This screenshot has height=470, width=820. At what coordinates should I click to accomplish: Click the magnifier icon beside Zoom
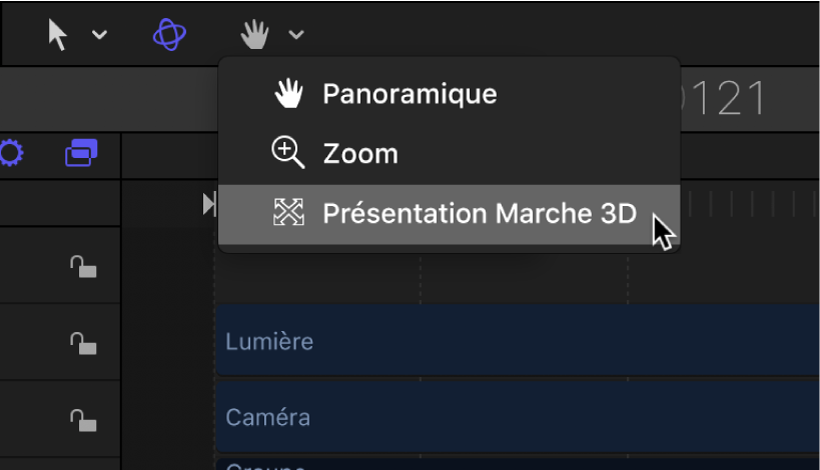(288, 153)
